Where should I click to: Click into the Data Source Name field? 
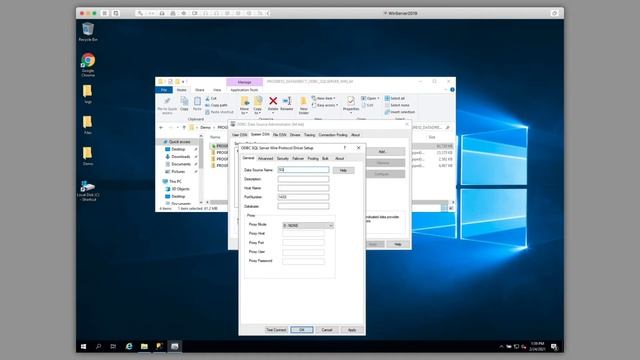click(x=303, y=170)
